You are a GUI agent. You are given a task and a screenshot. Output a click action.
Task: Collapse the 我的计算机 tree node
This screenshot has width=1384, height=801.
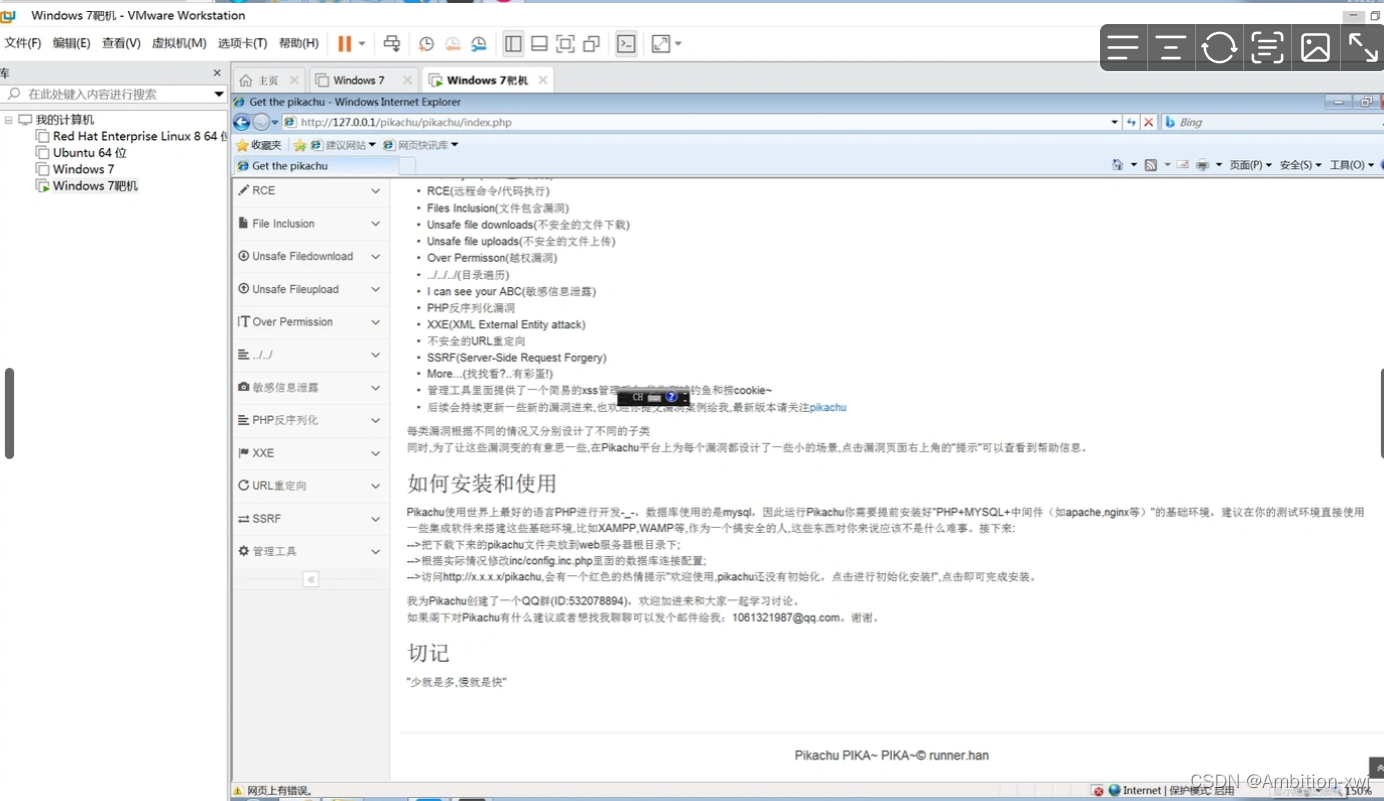pos(9,120)
